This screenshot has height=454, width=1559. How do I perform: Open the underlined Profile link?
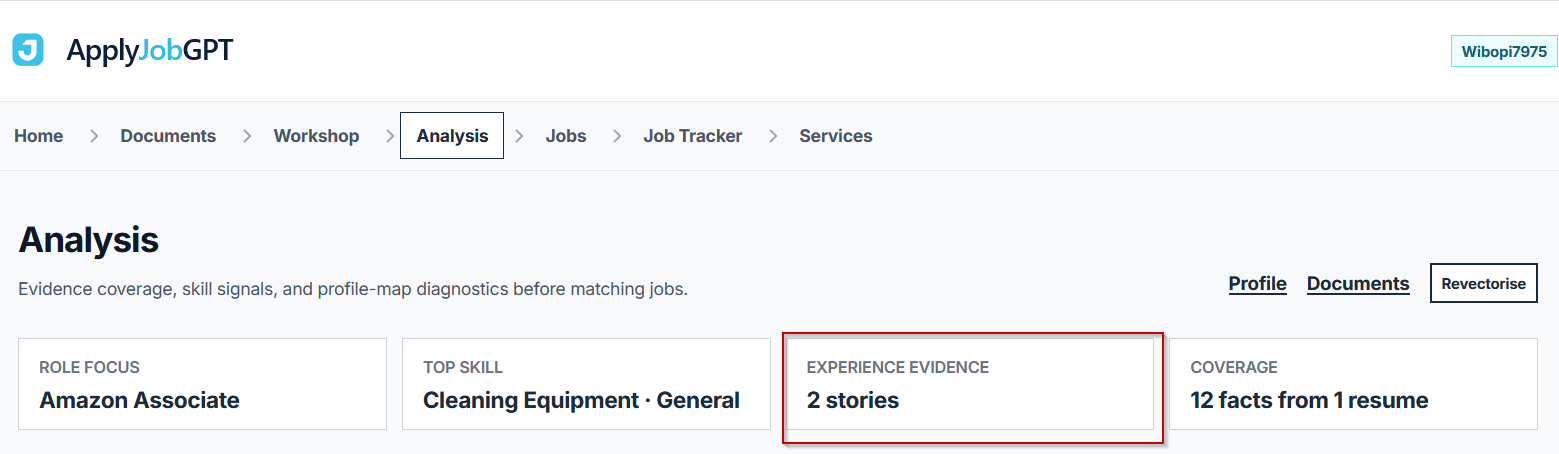coord(1257,284)
